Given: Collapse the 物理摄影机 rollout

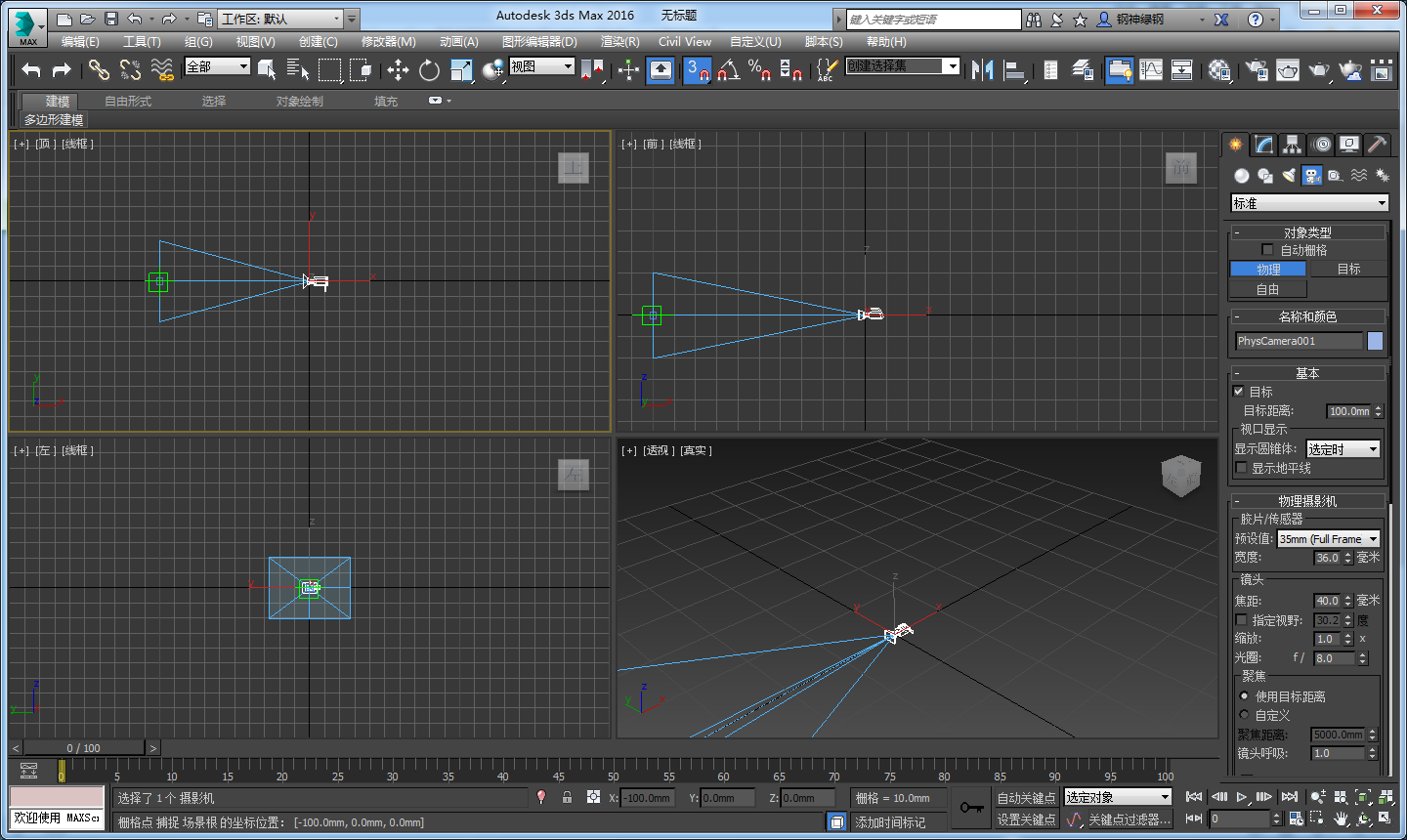Looking at the screenshot, I should pos(1307,501).
